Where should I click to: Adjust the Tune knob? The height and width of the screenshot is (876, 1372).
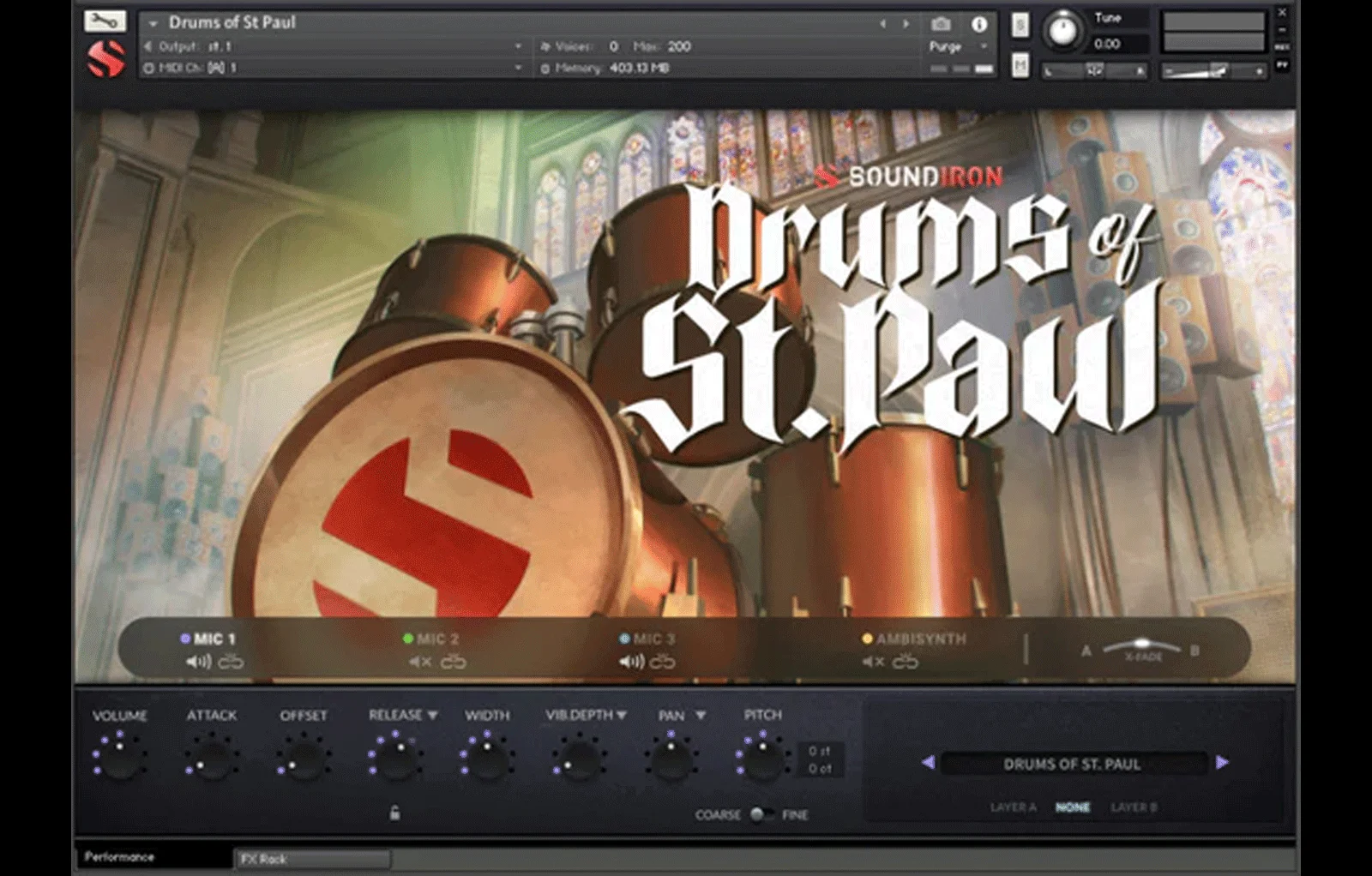1062,32
